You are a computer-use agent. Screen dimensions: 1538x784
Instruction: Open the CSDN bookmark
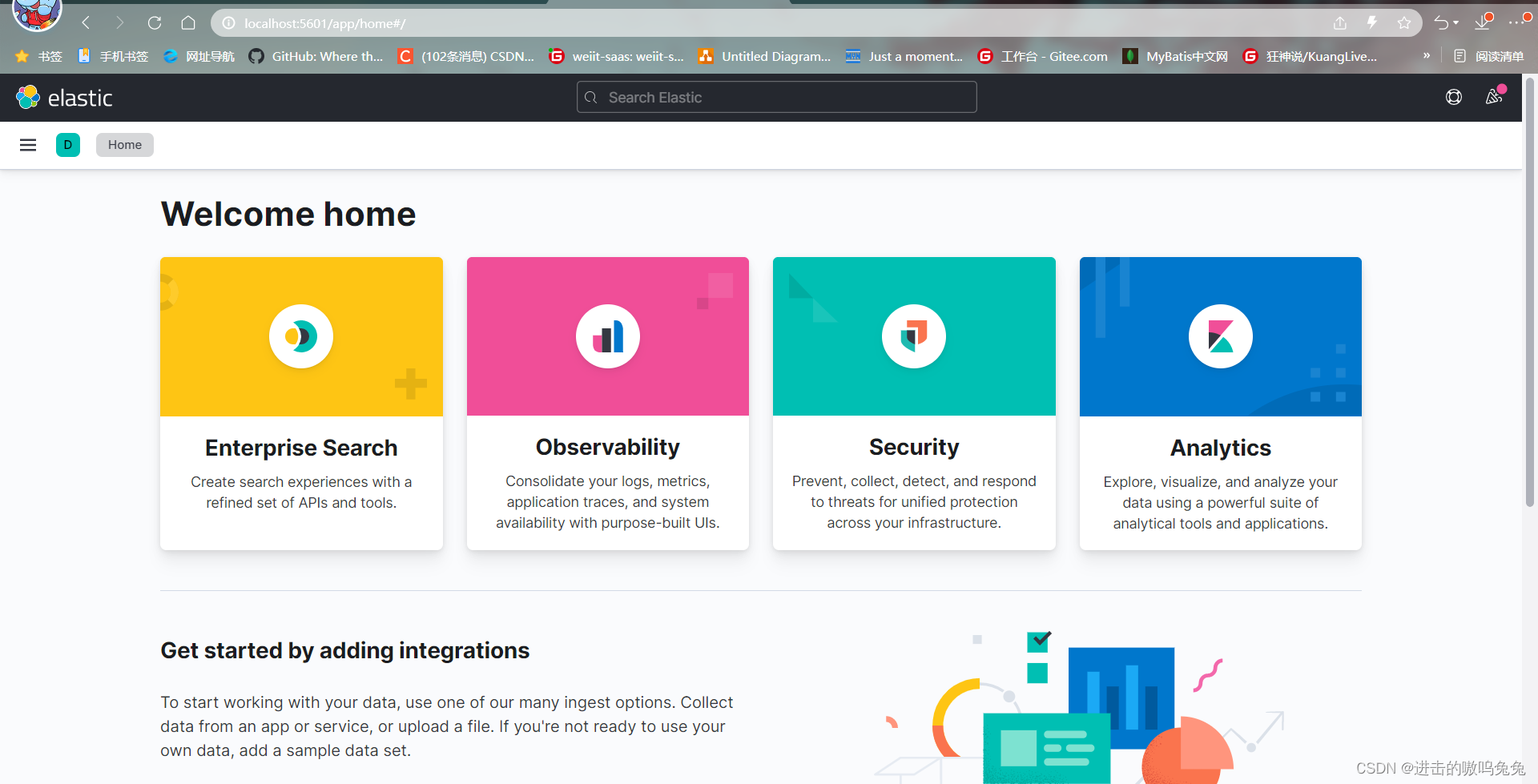[466, 56]
